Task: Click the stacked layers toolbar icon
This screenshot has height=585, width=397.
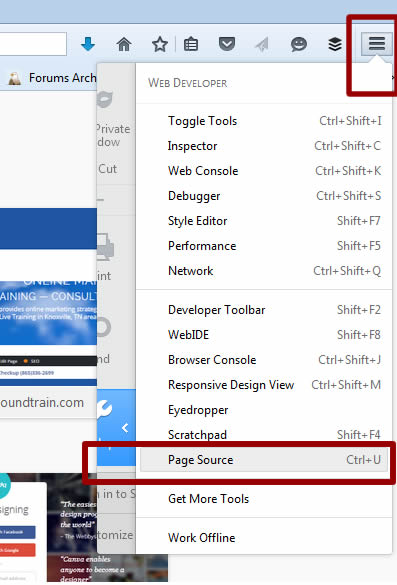Action: pyautogui.click(x=335, y=44)
